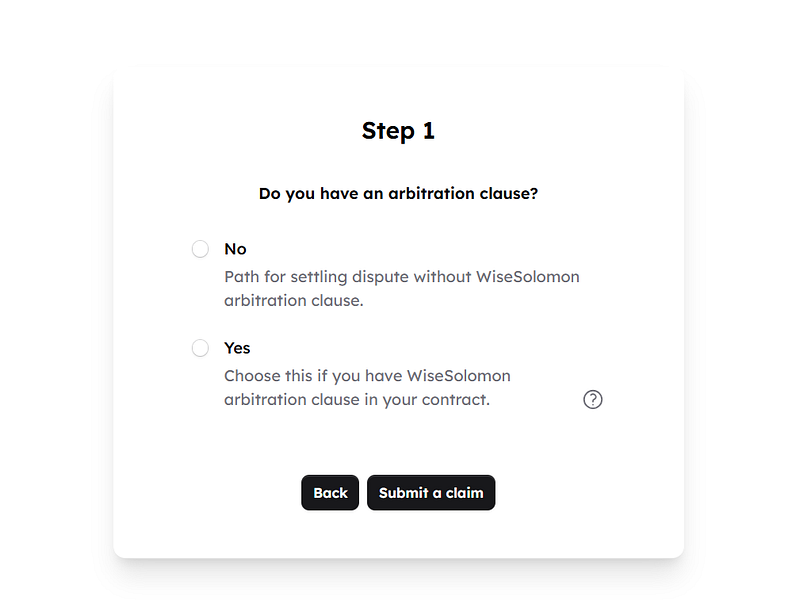Click the circular help icon beside Yes description
The image size is (800, 600).
click(592, 399)
